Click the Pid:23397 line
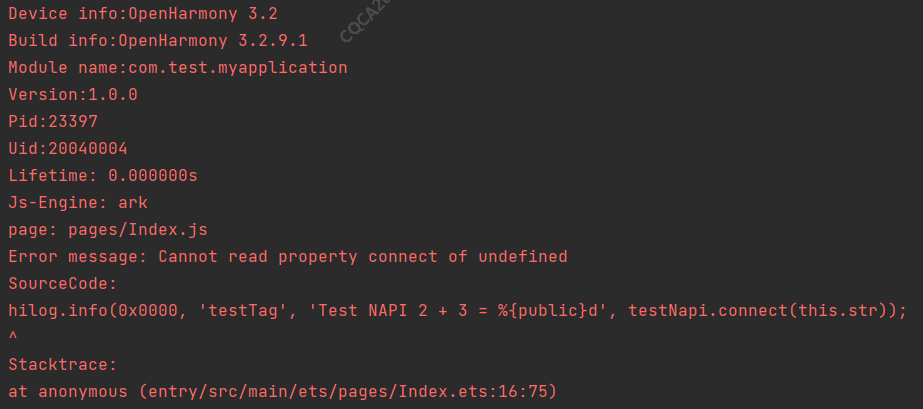 pos(53,122)
